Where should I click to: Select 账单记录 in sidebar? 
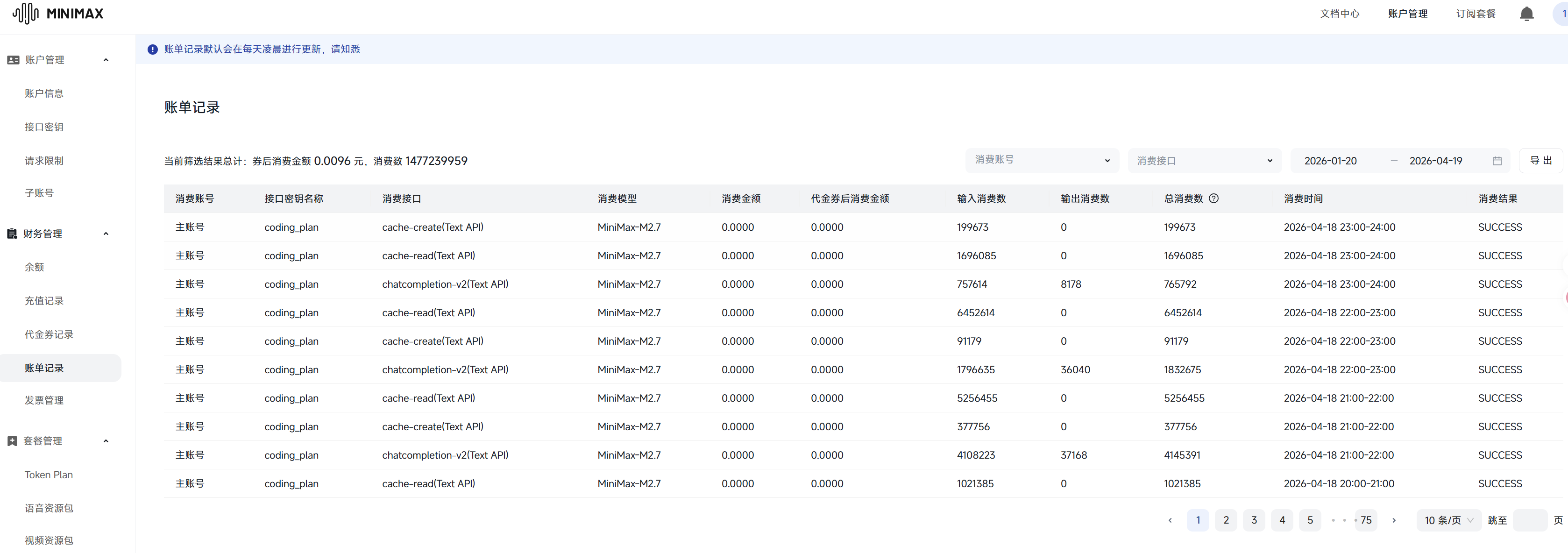(x=60, y=368)
